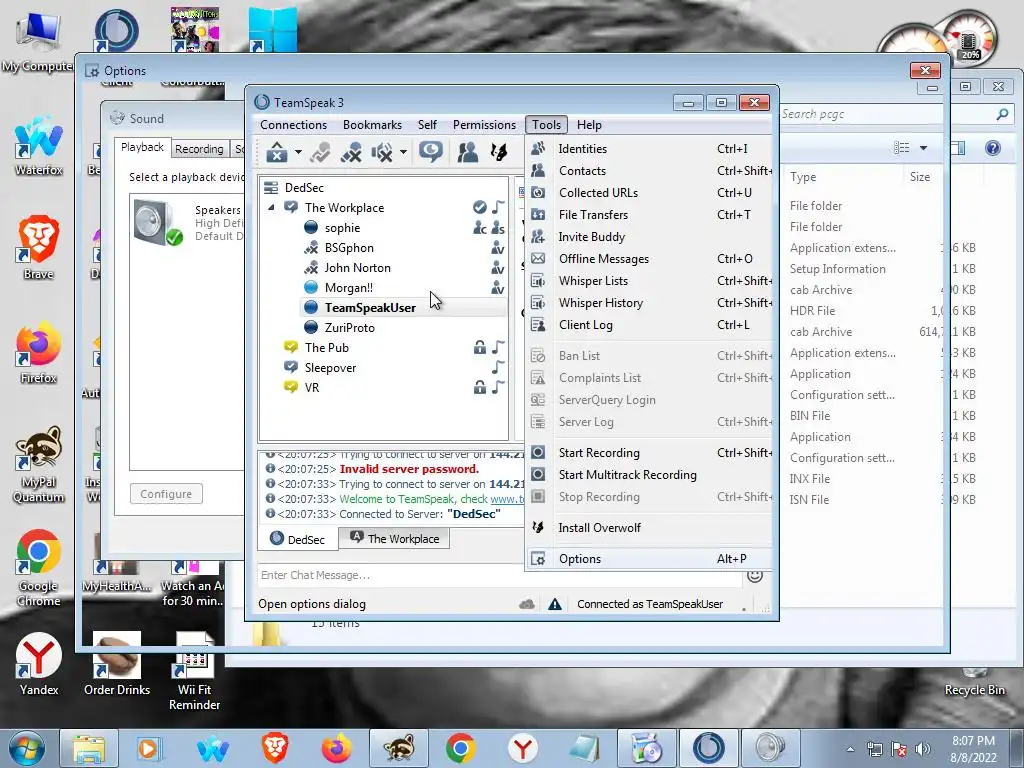The width and height of the screenshot is (1024, 768).
Task: Click the Tools menu header
Action: point(546,125)
